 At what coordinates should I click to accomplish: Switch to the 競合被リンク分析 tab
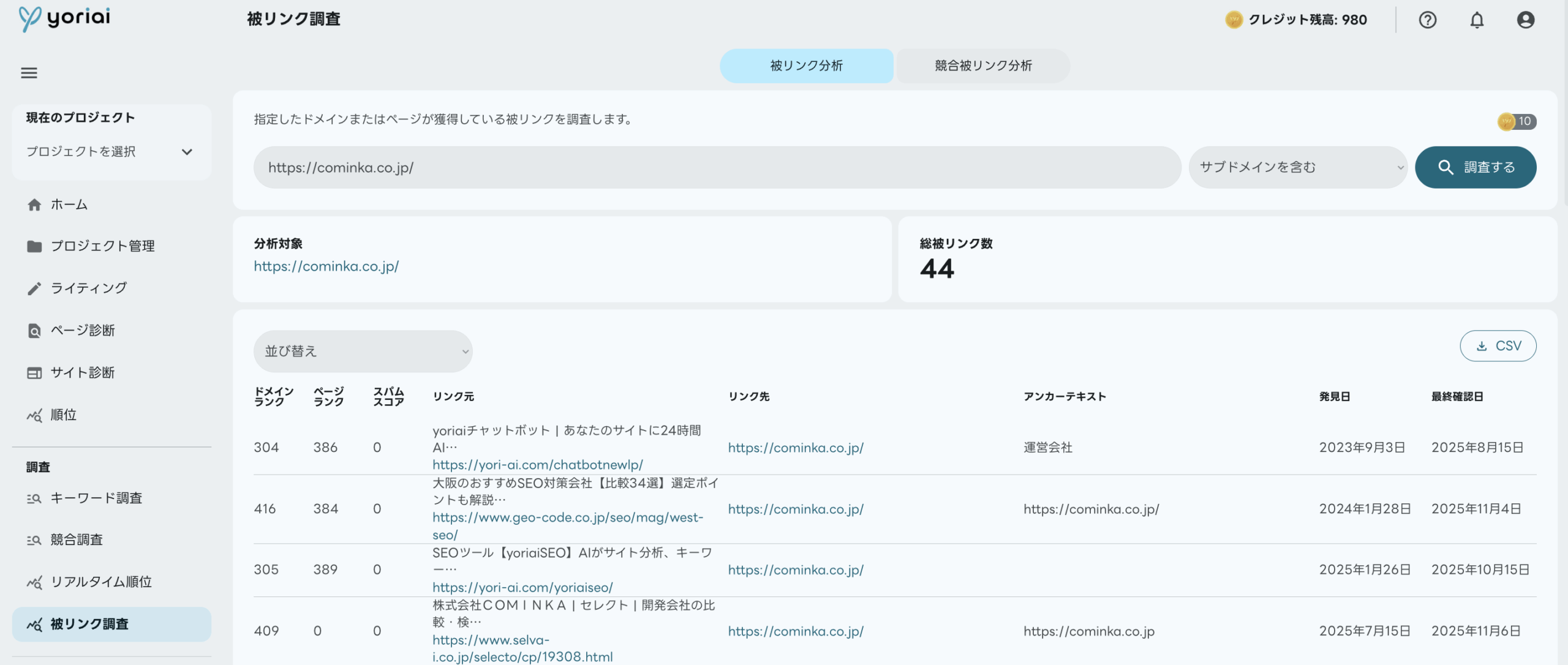coord(983,66)
